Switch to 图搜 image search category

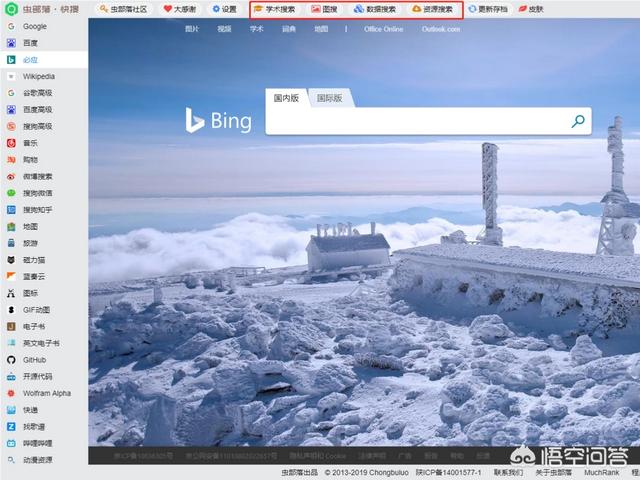[x=324, y=9]
